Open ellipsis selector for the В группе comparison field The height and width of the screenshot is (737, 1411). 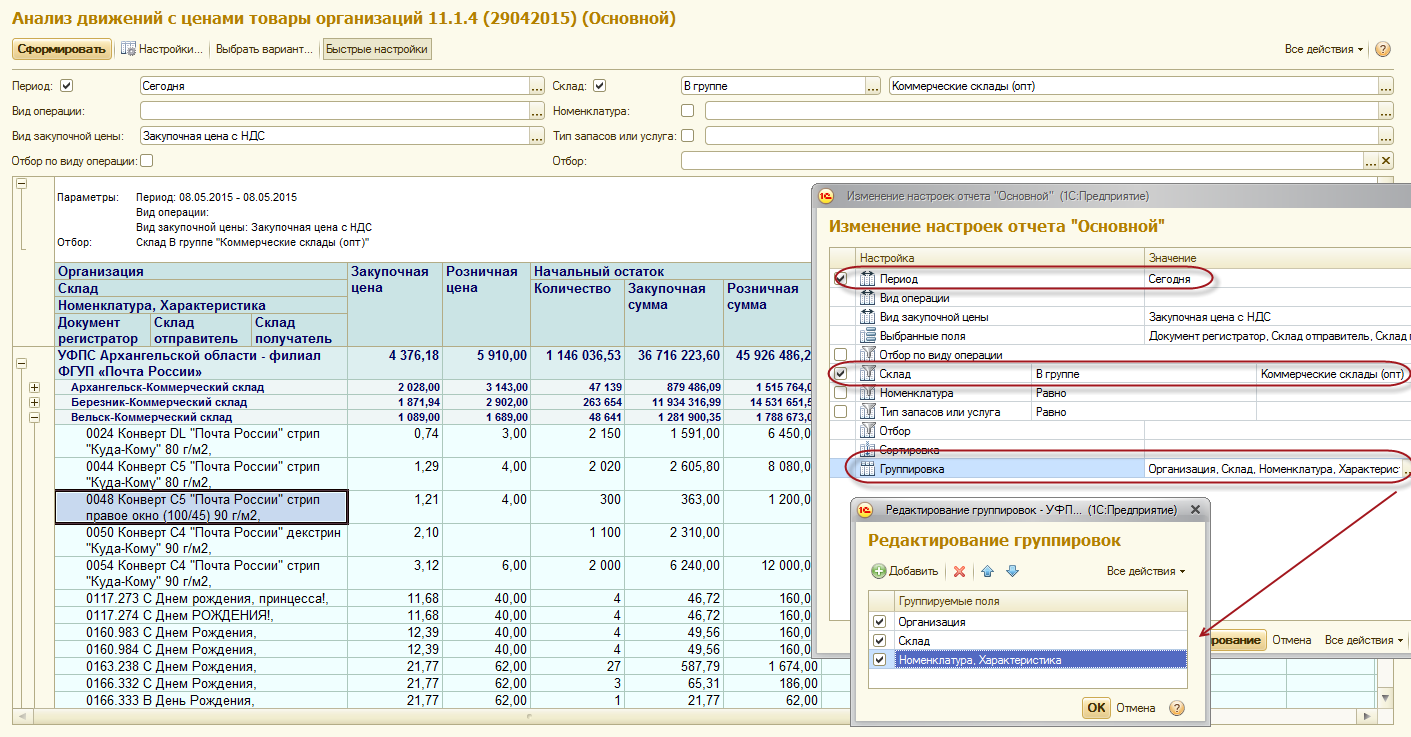click(873, 86)
